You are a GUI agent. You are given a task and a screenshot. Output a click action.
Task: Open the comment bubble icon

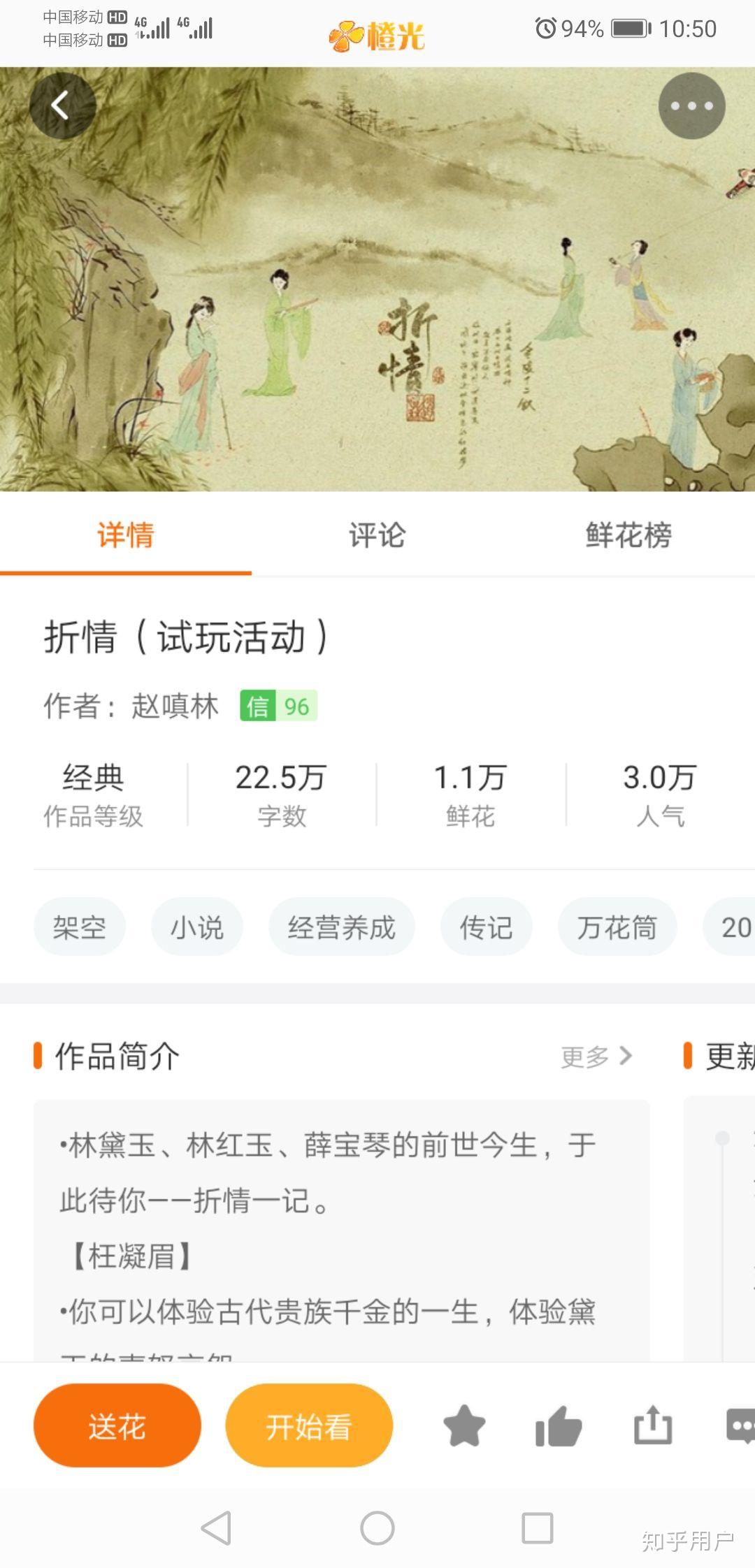(741, 1426)
